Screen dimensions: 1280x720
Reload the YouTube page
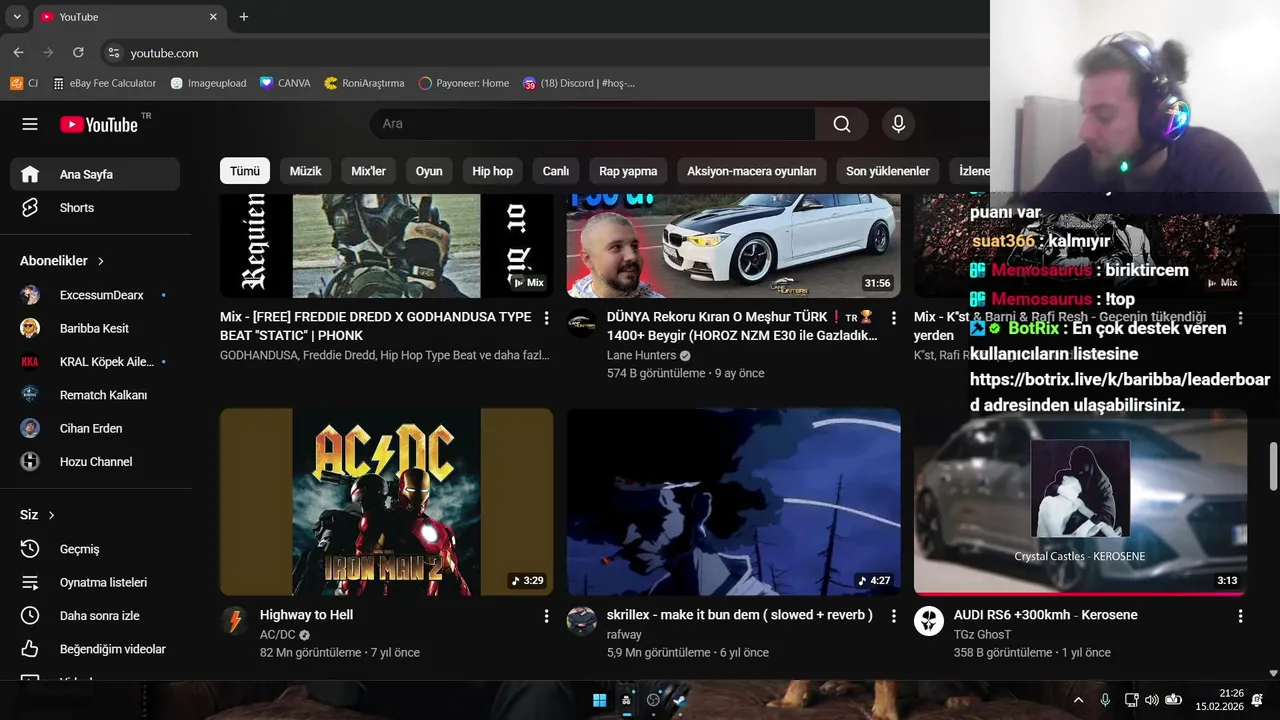point(78,52)
